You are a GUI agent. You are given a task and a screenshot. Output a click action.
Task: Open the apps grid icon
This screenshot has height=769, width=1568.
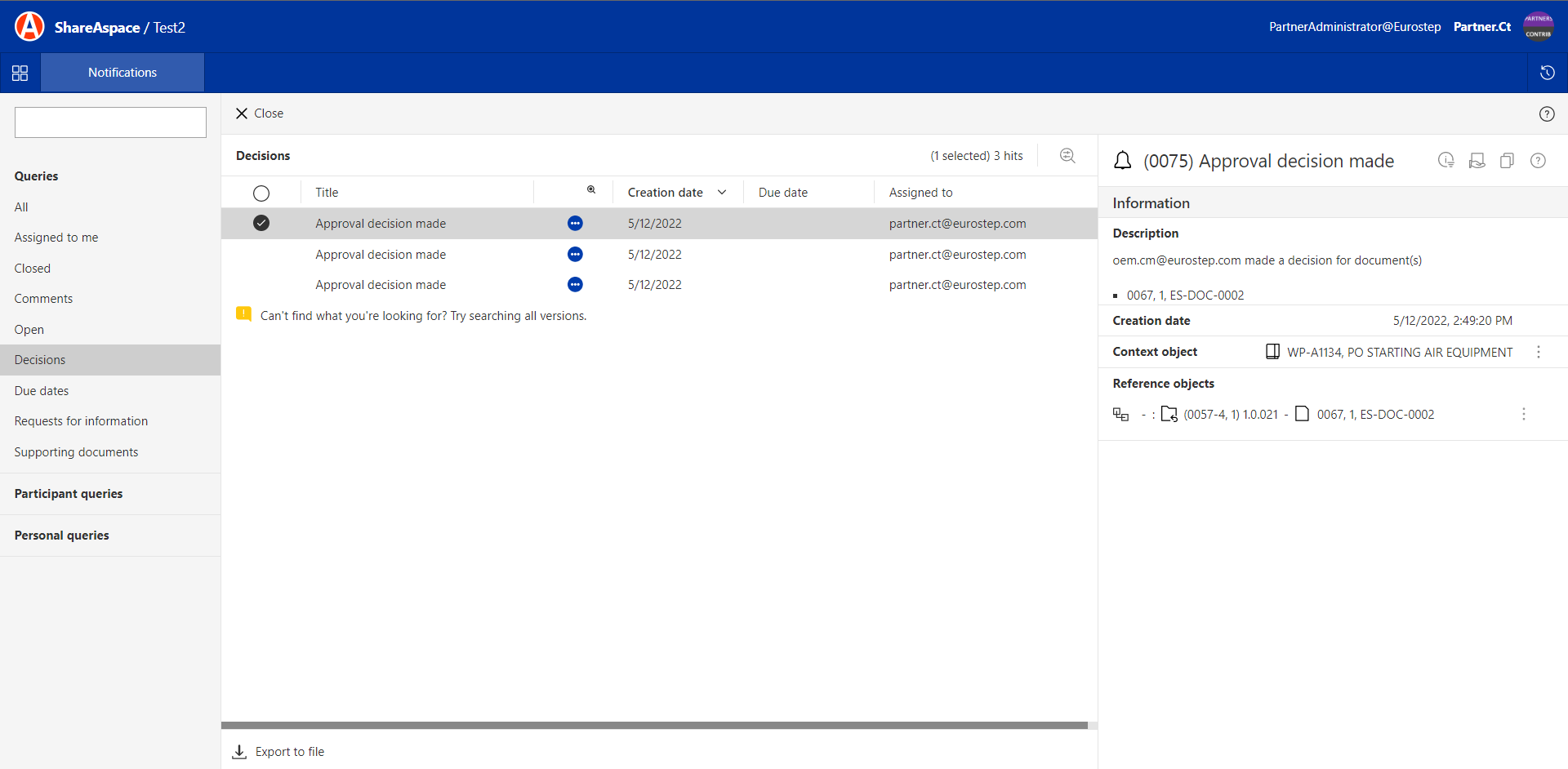[20, 73]
